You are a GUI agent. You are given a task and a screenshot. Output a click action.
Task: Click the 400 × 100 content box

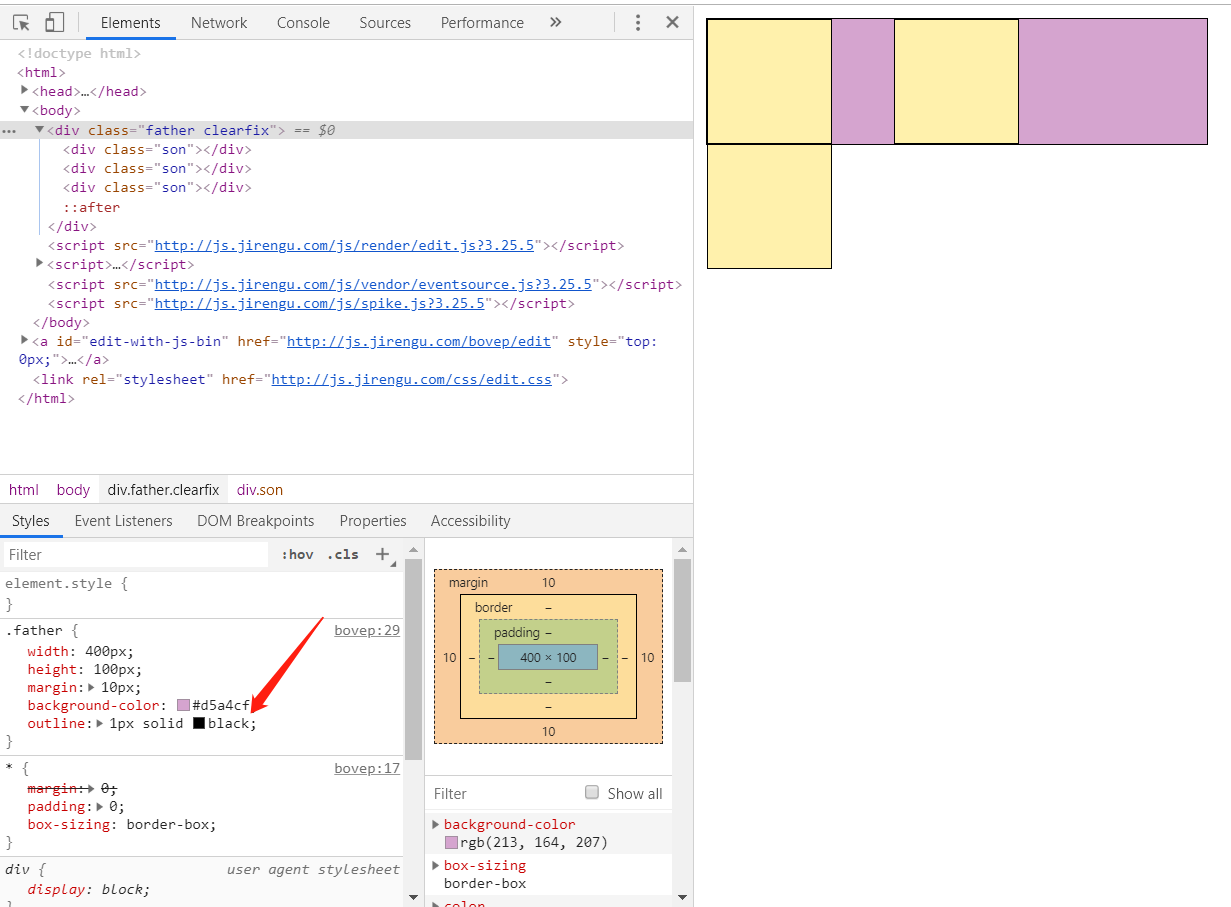(x=548, y=657)
